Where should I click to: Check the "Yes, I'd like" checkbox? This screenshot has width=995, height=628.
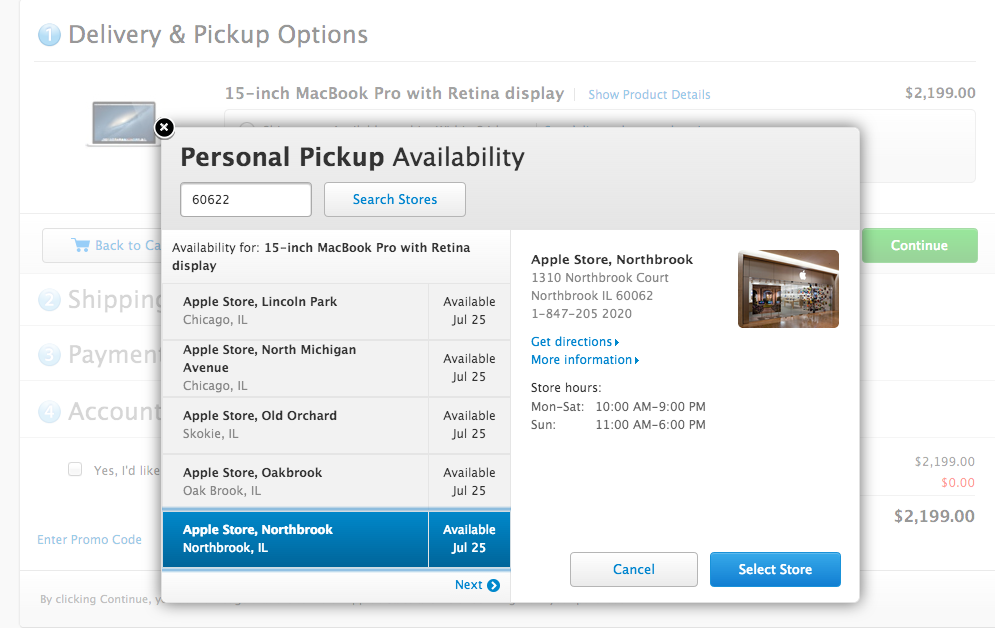click(75, 469)
